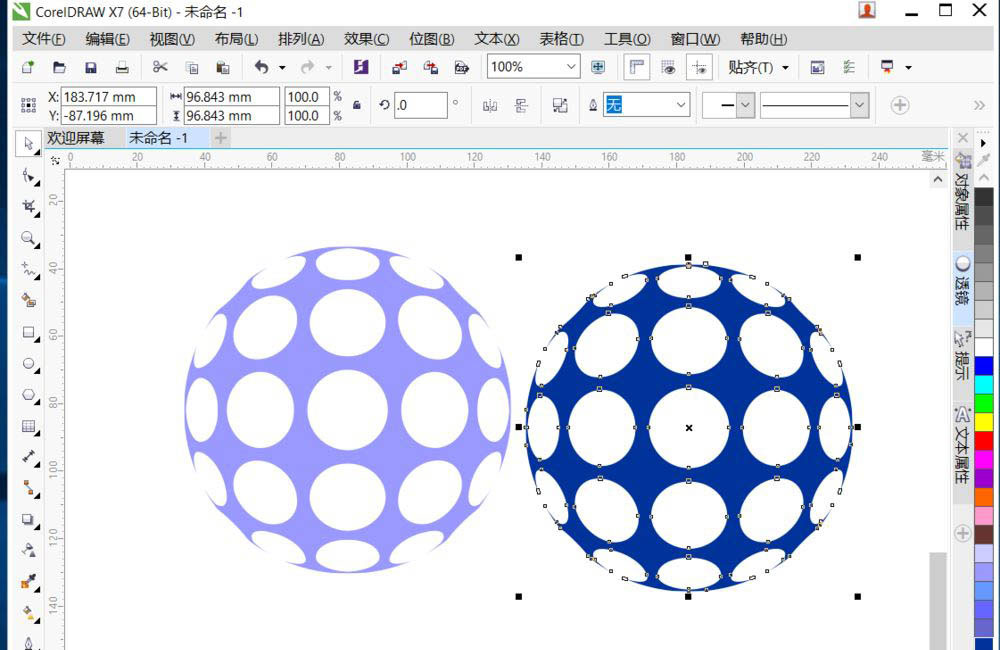Pick the Rectangle tool
The width and height of the screenshot is (1000, 650).
click(28, 332)
